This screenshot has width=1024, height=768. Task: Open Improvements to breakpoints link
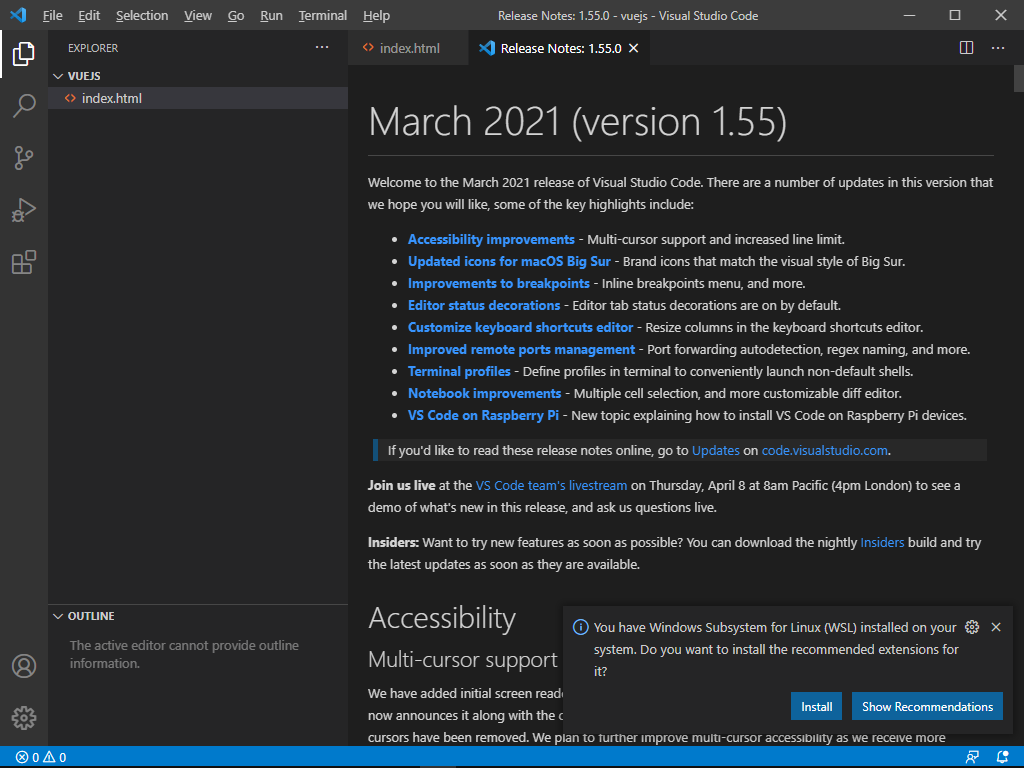[499, 283]
